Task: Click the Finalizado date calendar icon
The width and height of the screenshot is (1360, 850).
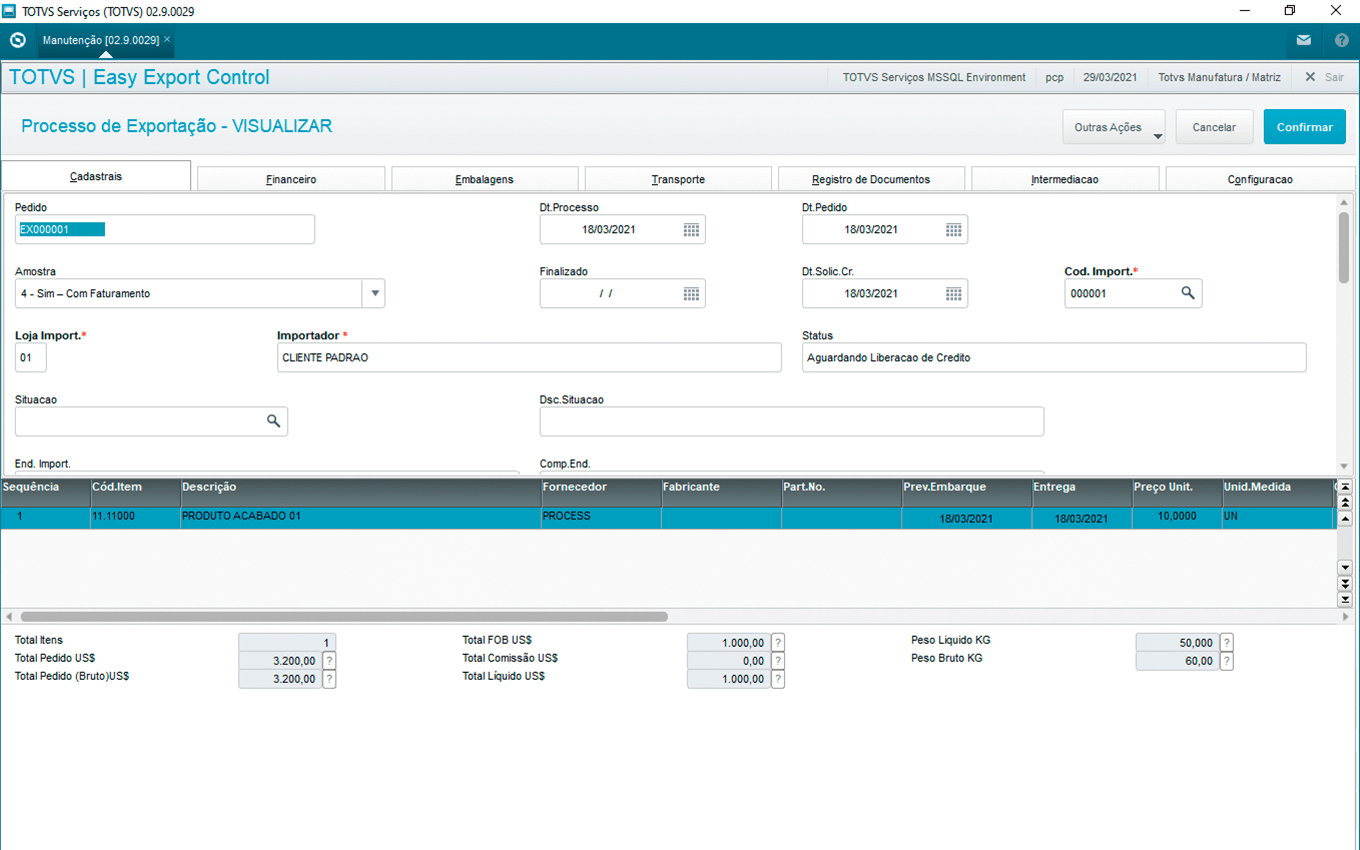Action: [691, 294]
